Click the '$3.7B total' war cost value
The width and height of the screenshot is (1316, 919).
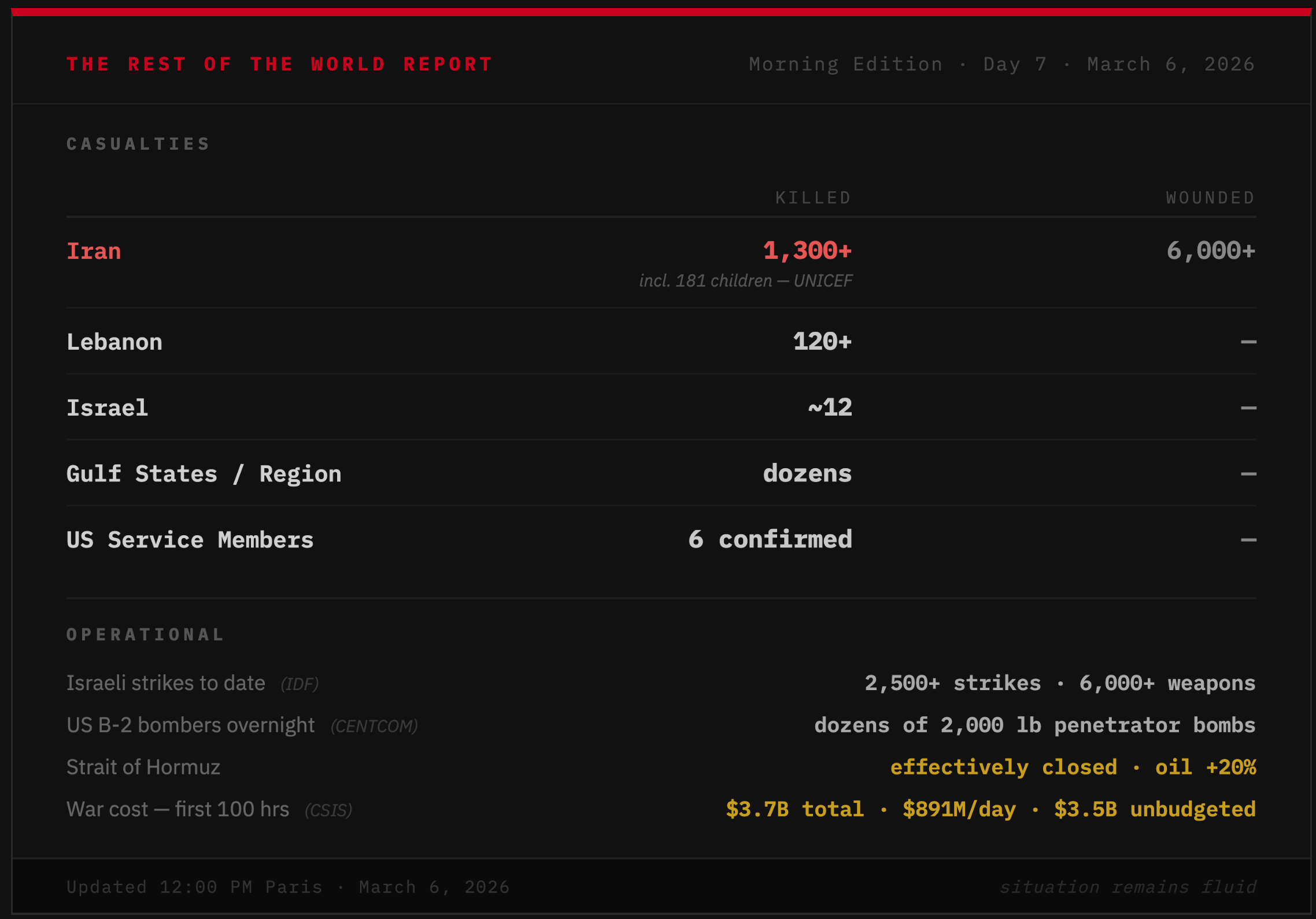click(x=794, y=809)
